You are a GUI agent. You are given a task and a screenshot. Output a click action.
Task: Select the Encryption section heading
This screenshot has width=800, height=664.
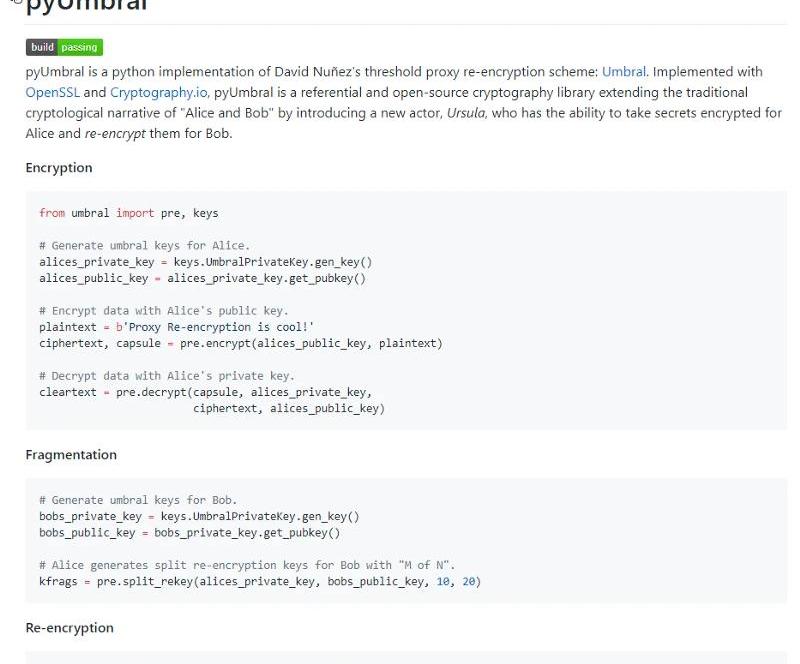click(59, 168)
